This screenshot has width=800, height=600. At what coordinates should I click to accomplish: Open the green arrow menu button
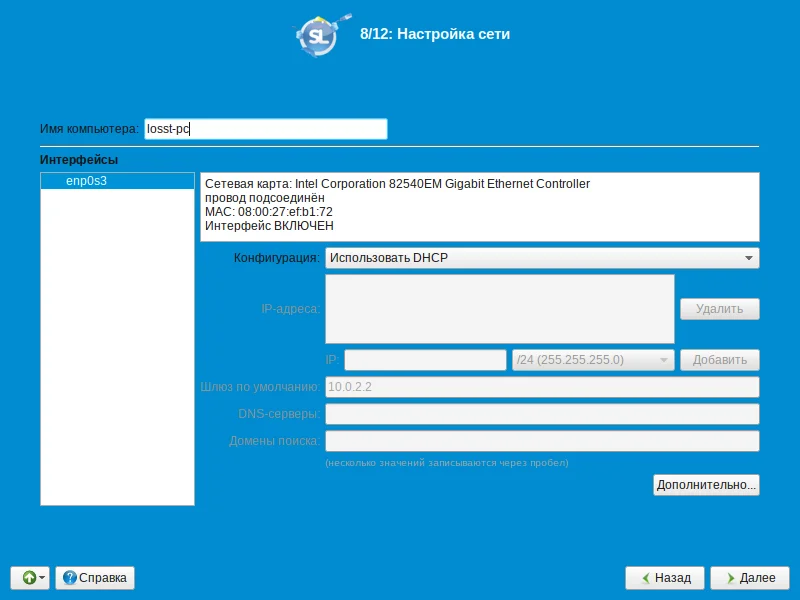pyautogui.click(x=30, y=578)
